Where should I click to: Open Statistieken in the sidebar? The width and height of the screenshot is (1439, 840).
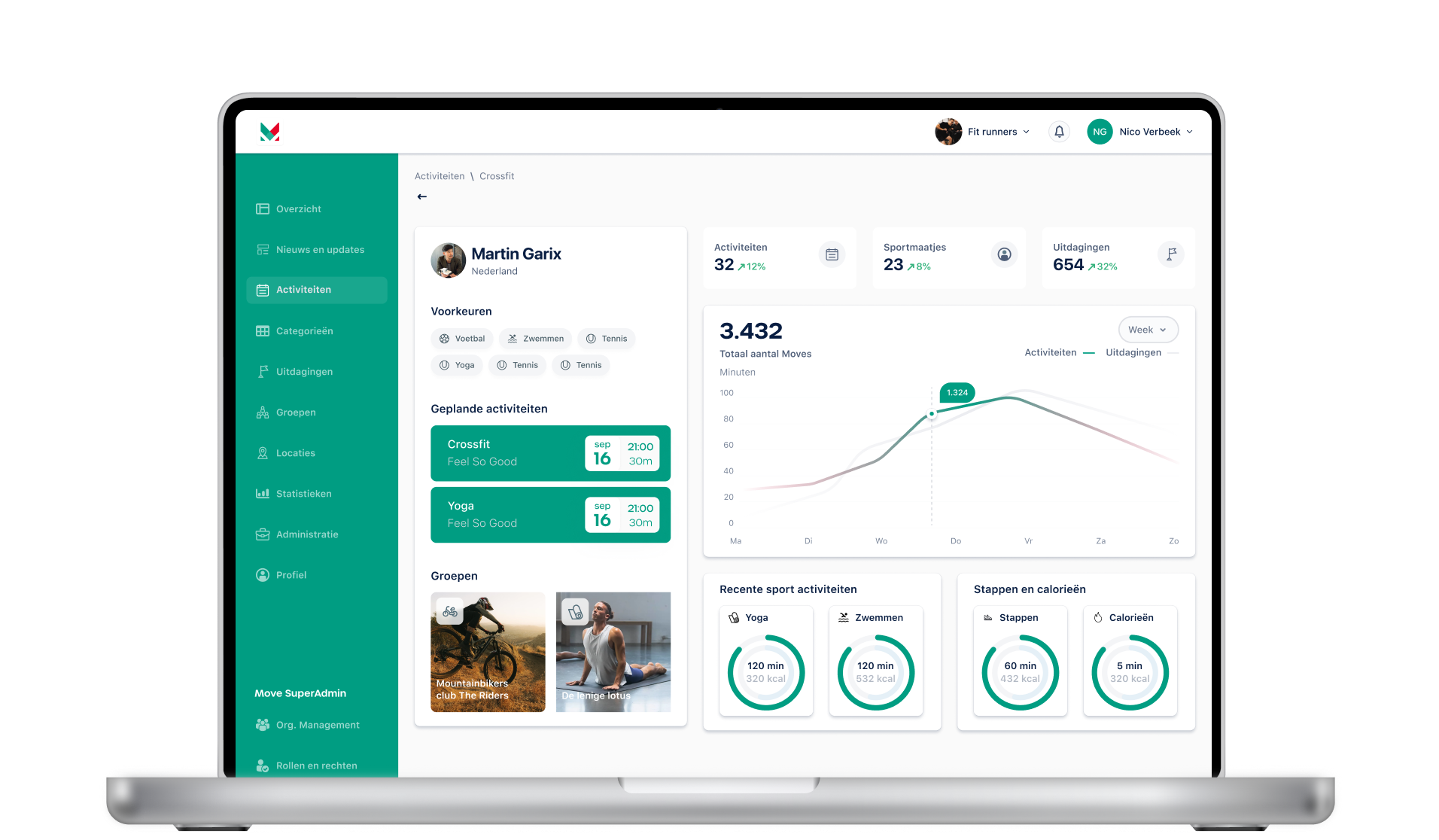coord(303,494)
